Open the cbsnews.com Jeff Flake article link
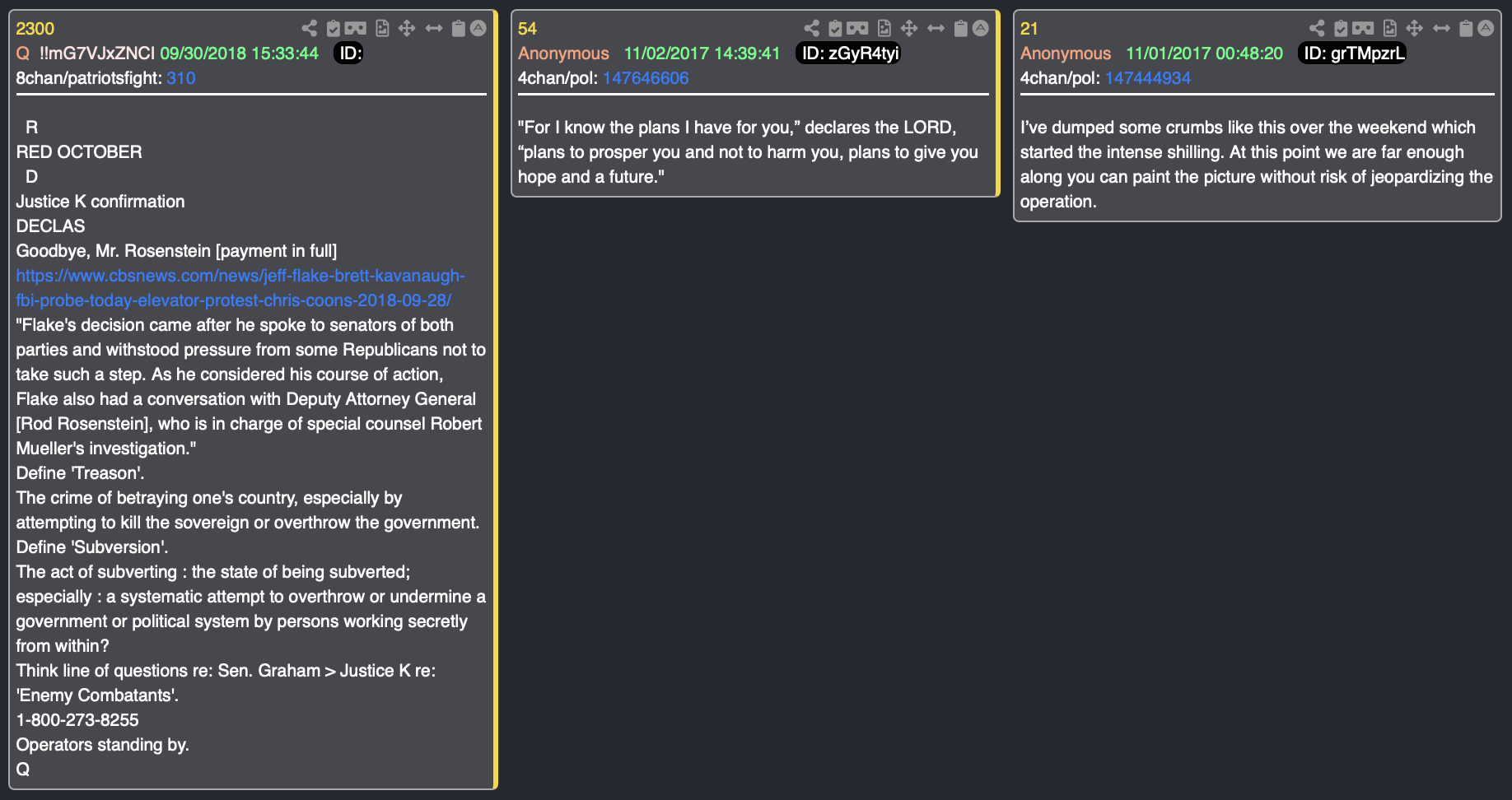Image resolution: width=1512 pixels, height=800 pixels. pyautogui.click(x=240, y=288)
